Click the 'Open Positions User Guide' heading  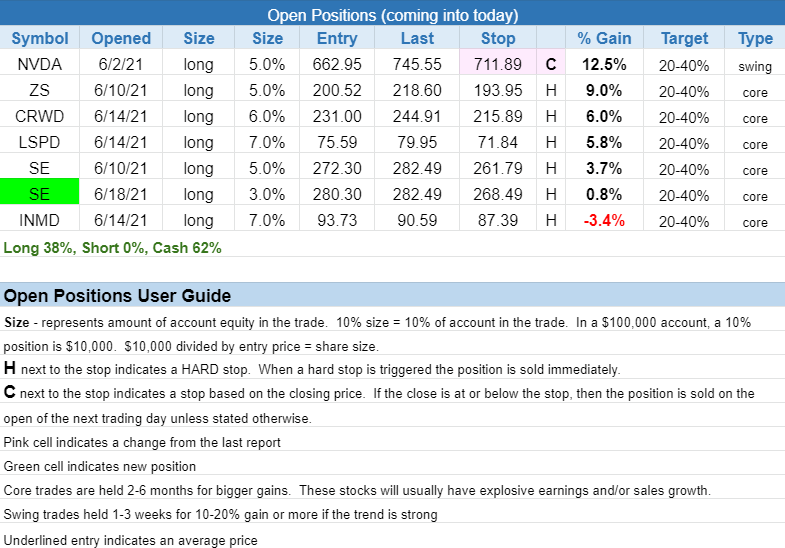(x=117, y=296)
